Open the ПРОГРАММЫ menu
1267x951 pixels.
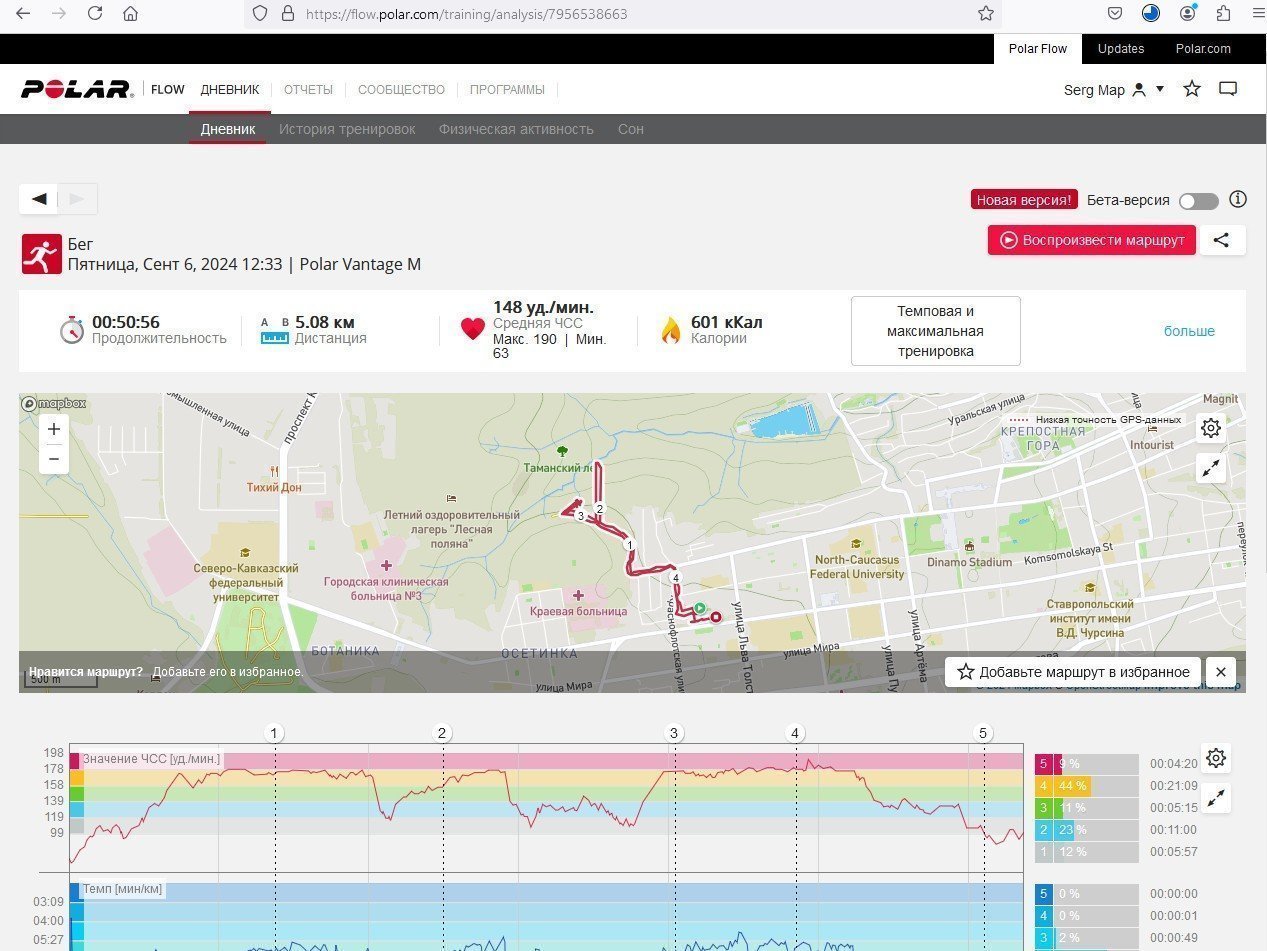[507, 90]
